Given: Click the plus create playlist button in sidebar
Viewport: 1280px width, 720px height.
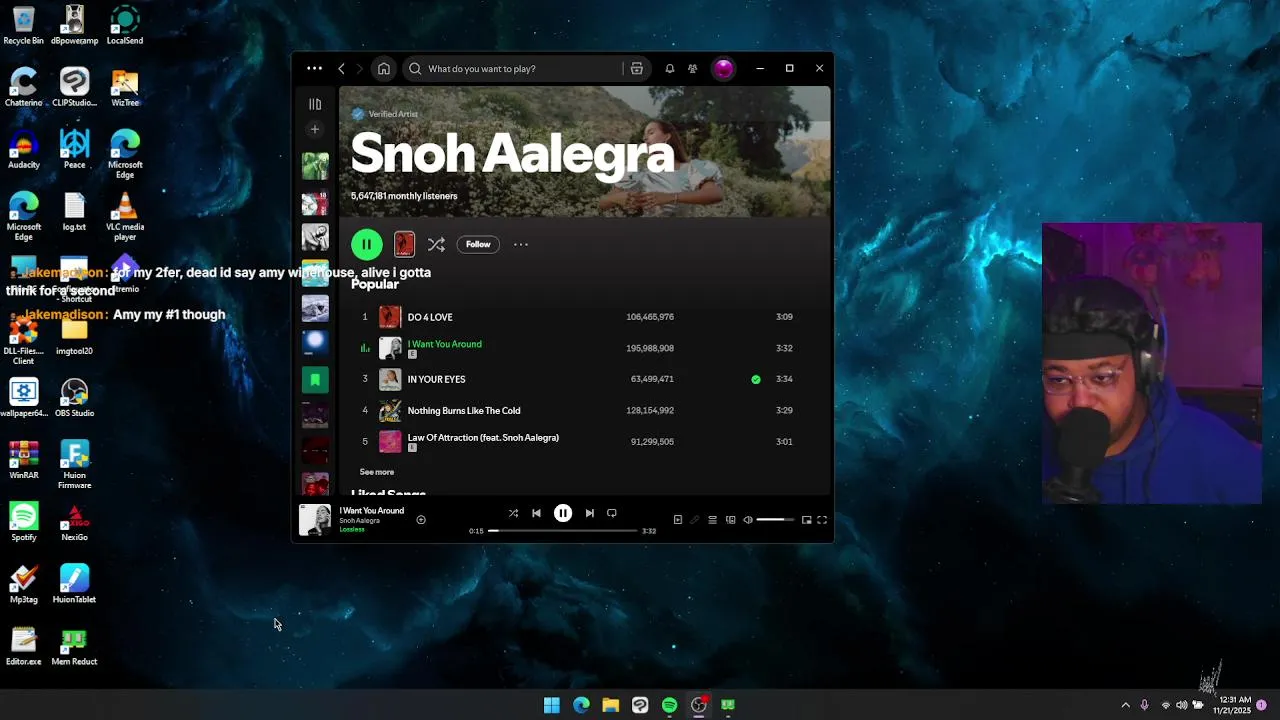Looking at the screenshot, I should point(315,129).
